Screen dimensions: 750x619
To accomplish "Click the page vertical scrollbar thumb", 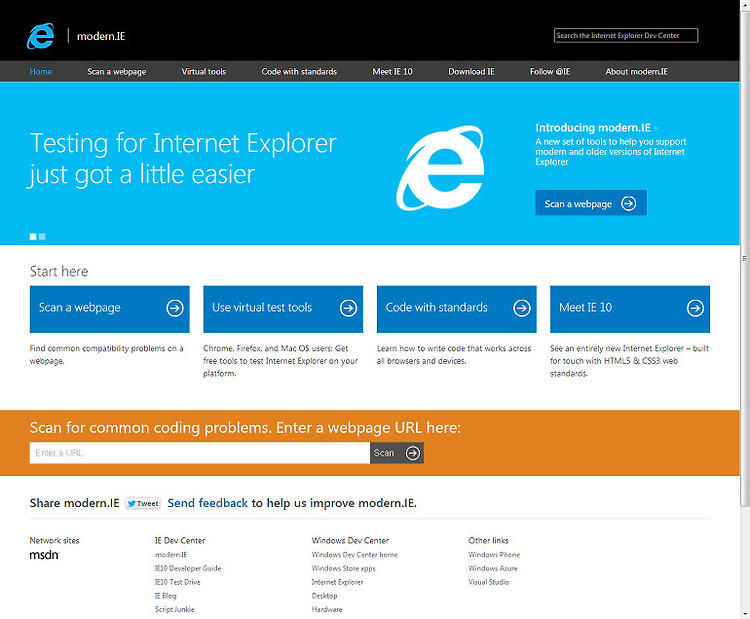I will pos(744,258).
